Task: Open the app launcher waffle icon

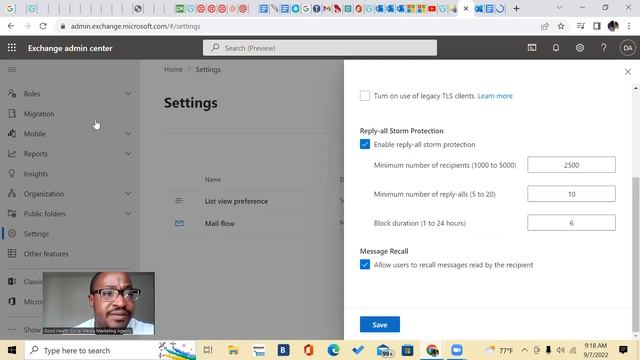Action: pos(12,48)
